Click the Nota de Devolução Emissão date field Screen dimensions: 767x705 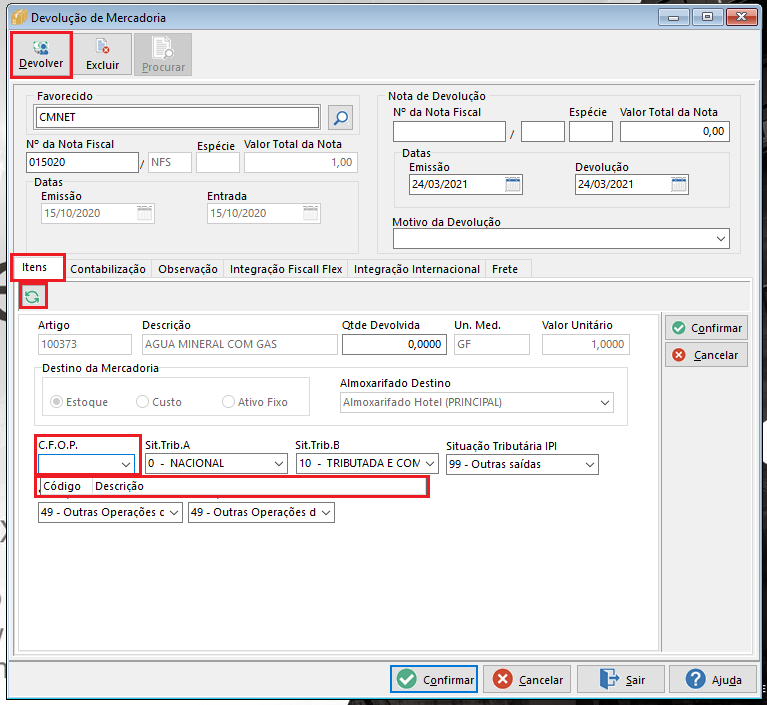tap(466, 184)
